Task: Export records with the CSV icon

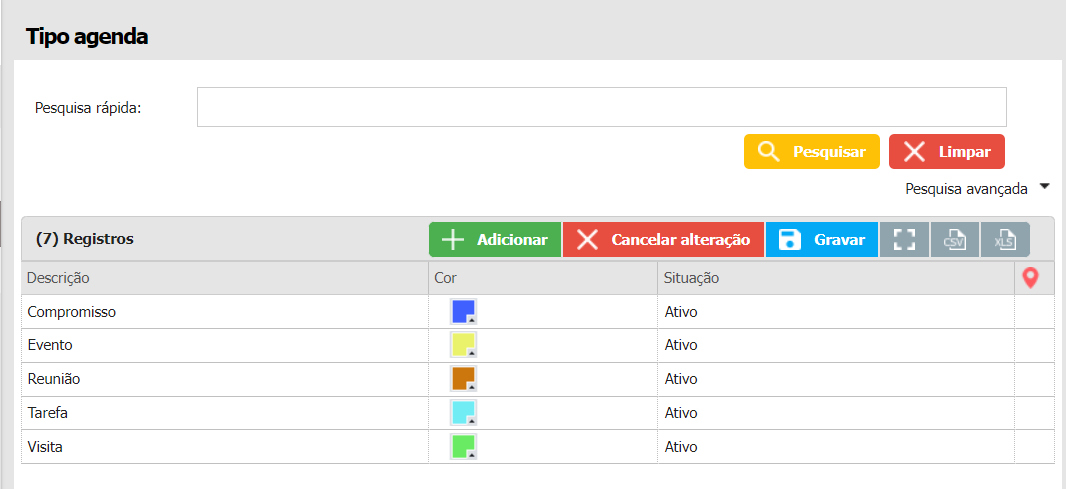Action: 954,240
